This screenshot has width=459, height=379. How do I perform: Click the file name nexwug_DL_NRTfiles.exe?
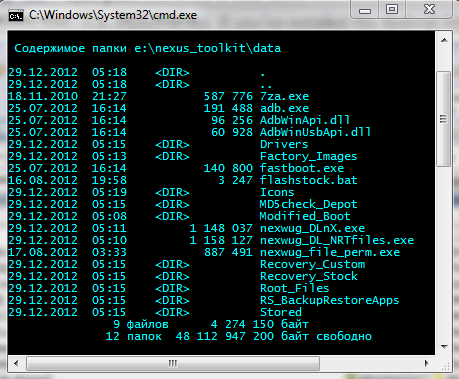click(337, 240)
